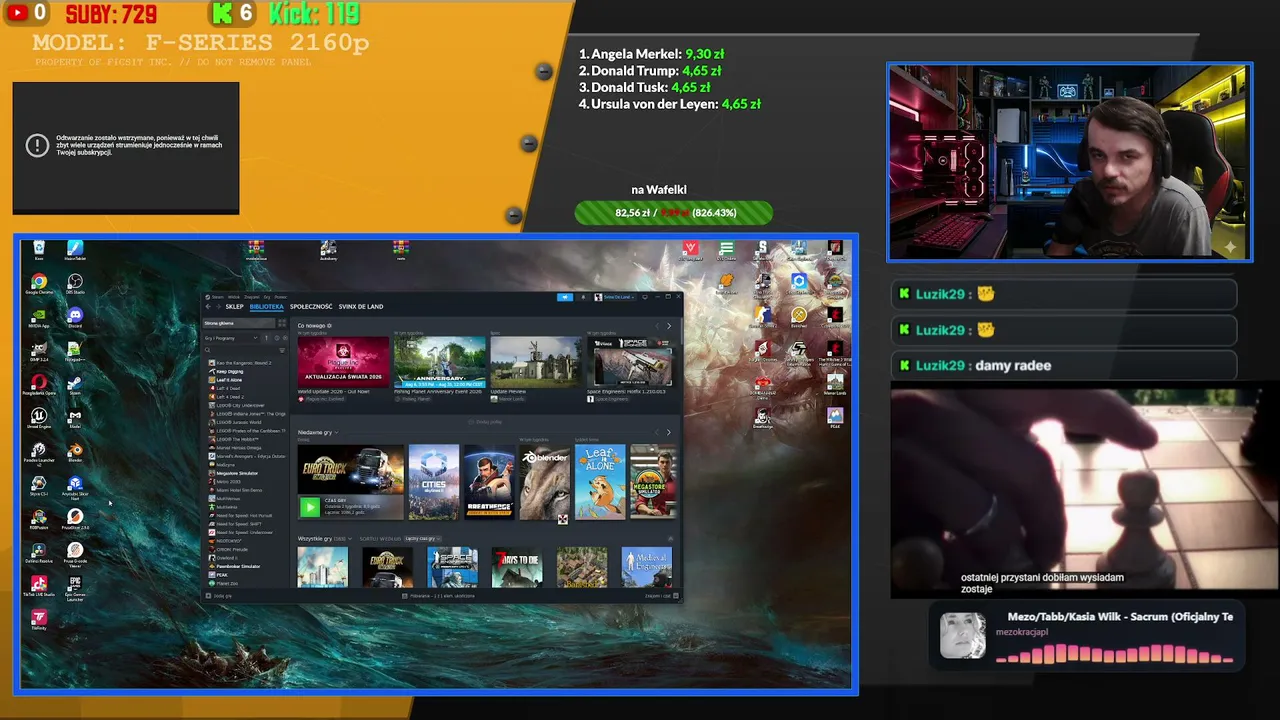Open the Steam menu in Steam's menu bar

(218, 297)
